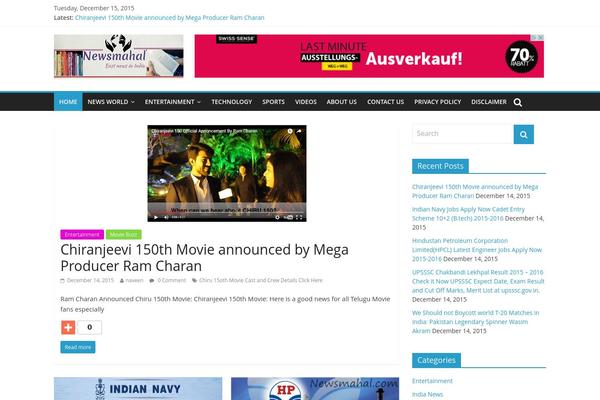Select the green Movie Buzz tag

[x=124, y=234]
